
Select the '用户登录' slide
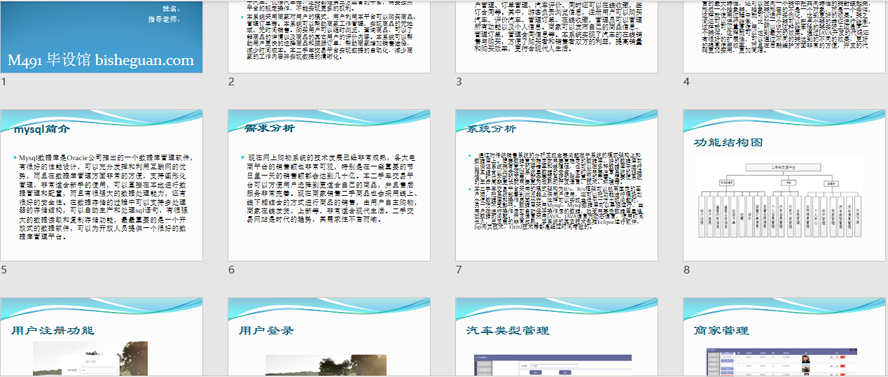point(329,337)
